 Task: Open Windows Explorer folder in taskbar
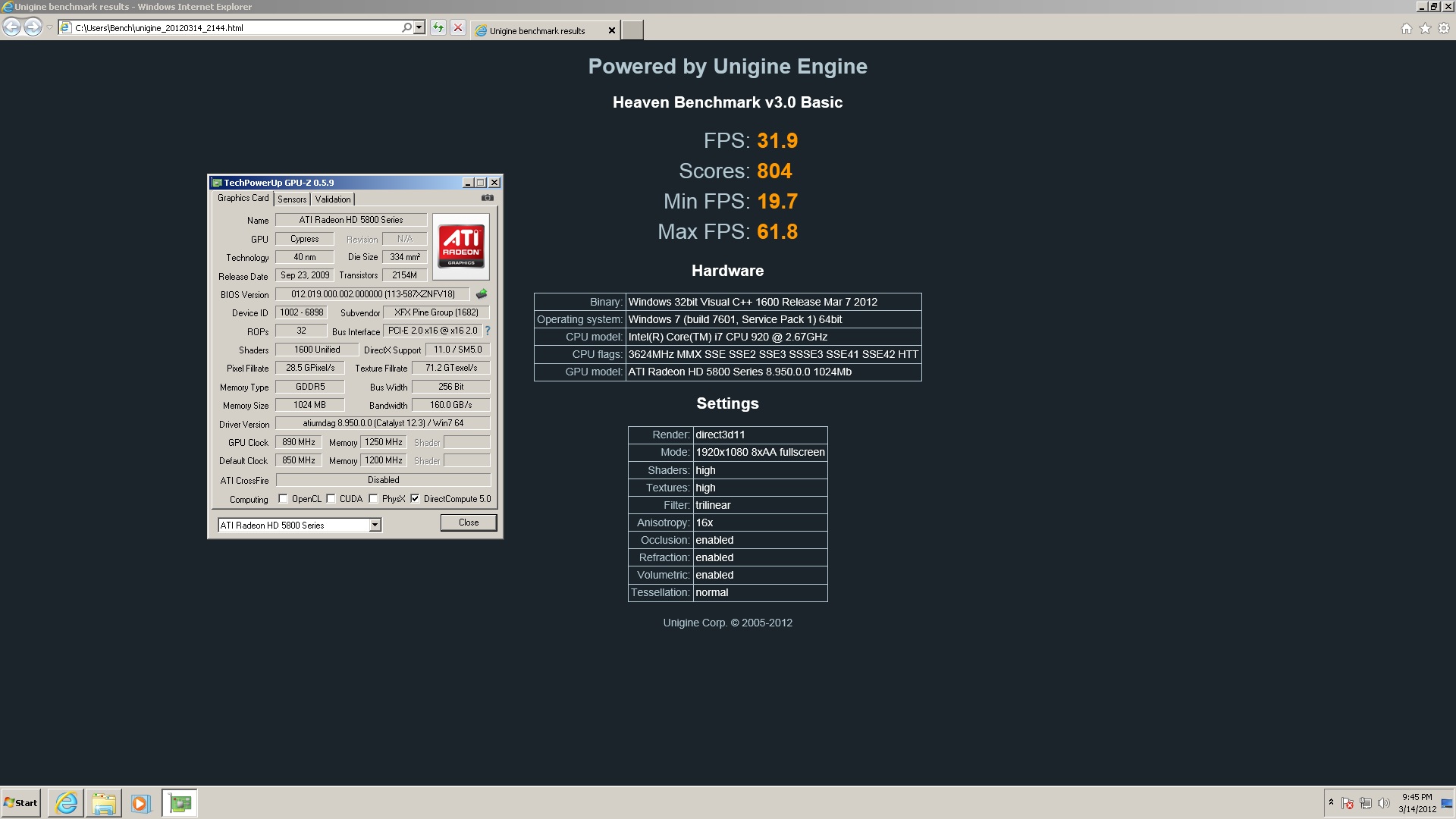point(104,803)
